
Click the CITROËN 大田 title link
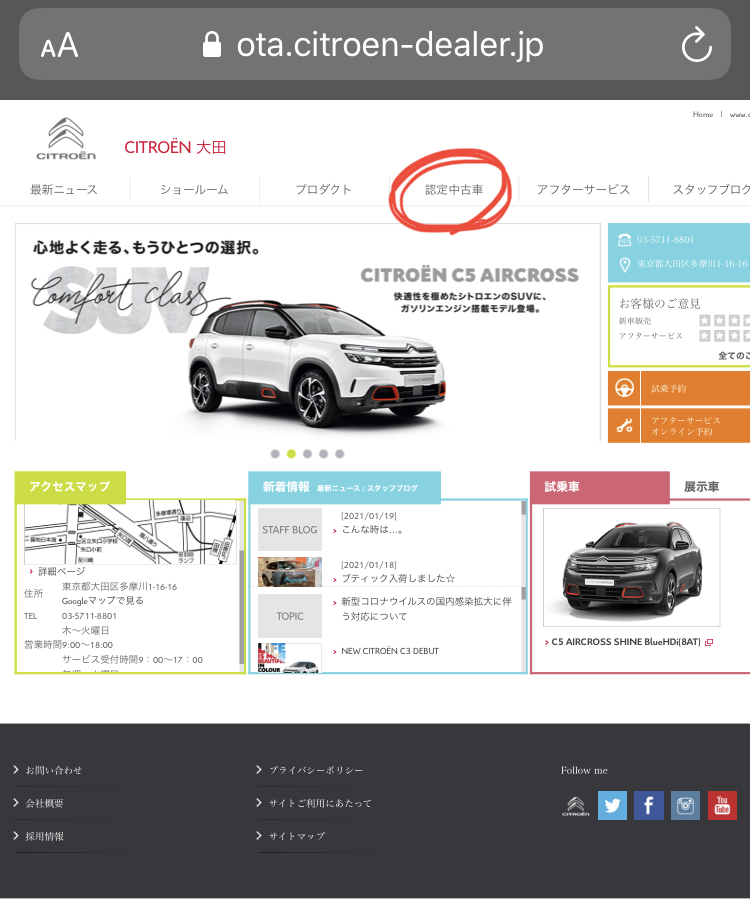coord(175,147)
